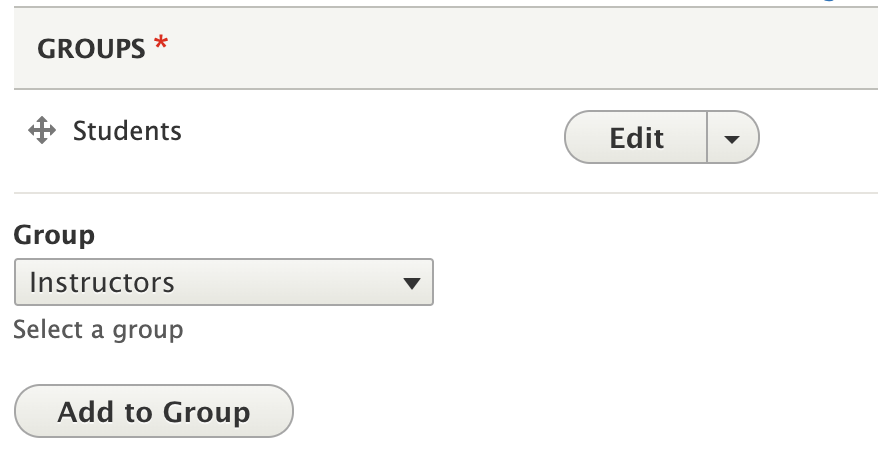Click the Students table row
Viewport: 880px width, 460px height.
pos(446,141)
